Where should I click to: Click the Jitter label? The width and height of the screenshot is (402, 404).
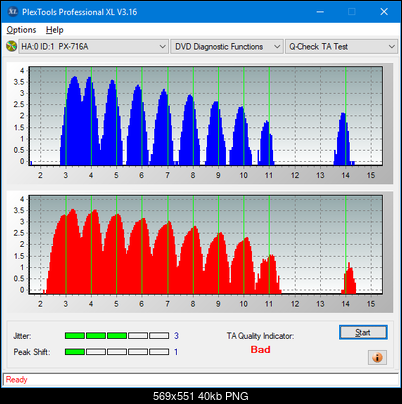point(22,336)
